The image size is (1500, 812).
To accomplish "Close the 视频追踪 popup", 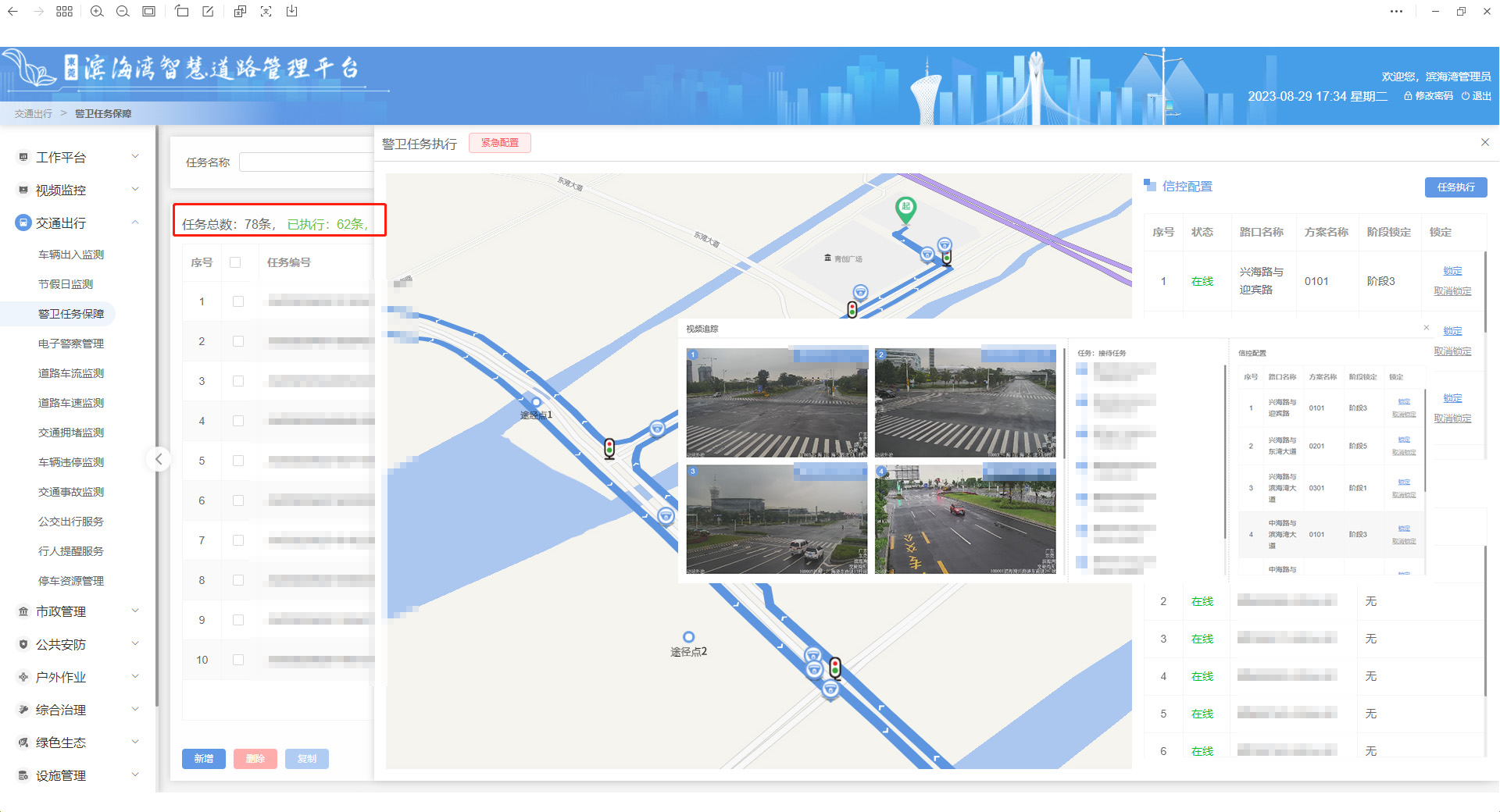I will [x=1427, y=328].
